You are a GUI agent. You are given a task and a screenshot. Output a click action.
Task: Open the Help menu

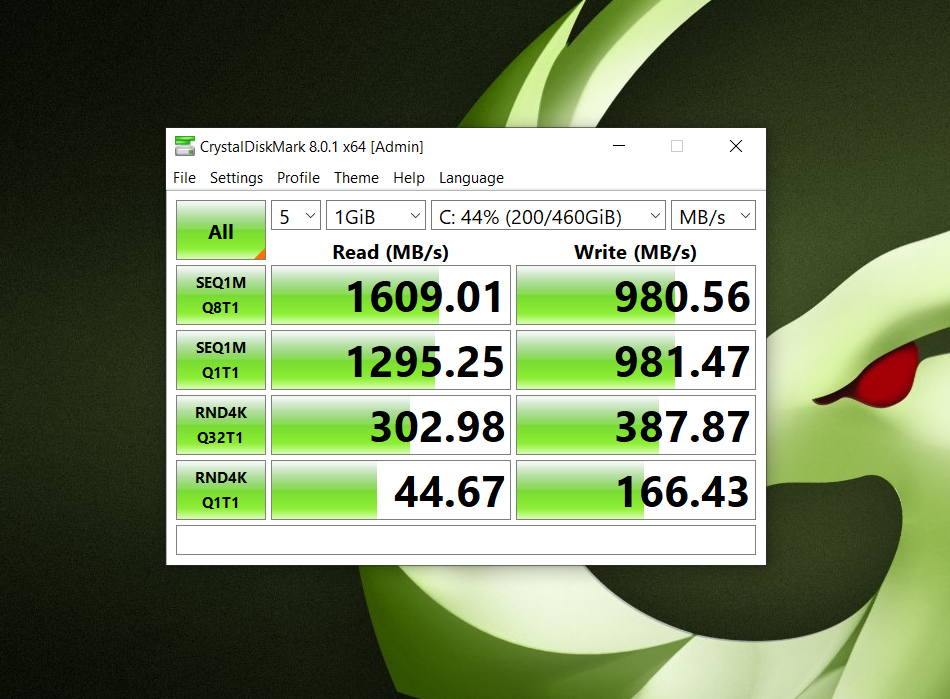click(x=409, y=177)
